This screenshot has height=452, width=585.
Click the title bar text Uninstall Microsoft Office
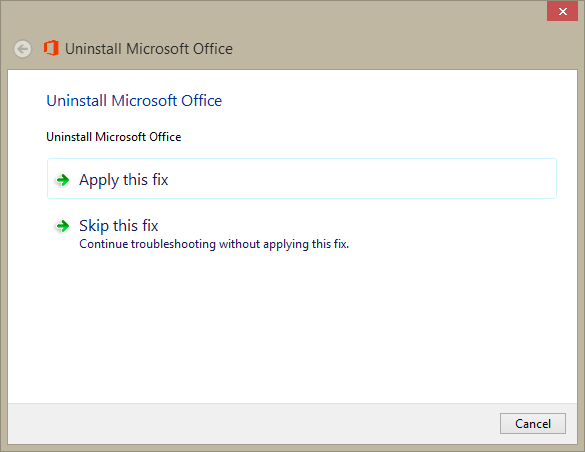pos(149,49)
